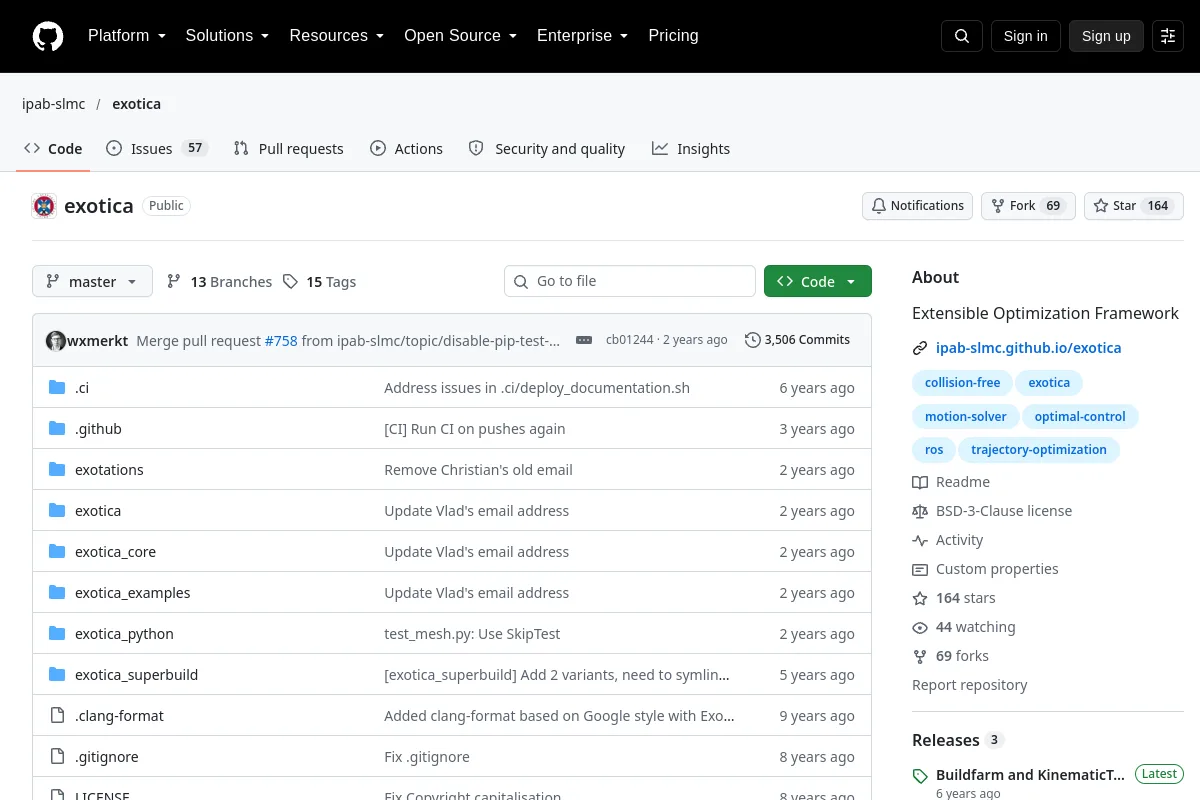1200x800 pixels.
Task: Click the file icon of .clang-format
Action: 57,716
